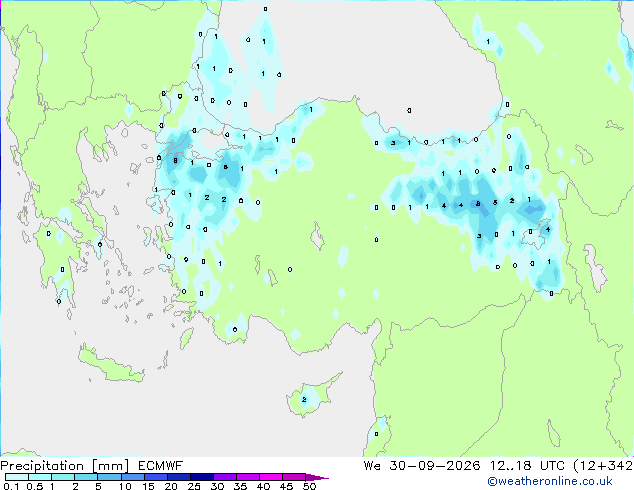The width and height of the screenshot is (634, 490).
Task: Click the 50 label under the legend
Action: click(309, 486)
